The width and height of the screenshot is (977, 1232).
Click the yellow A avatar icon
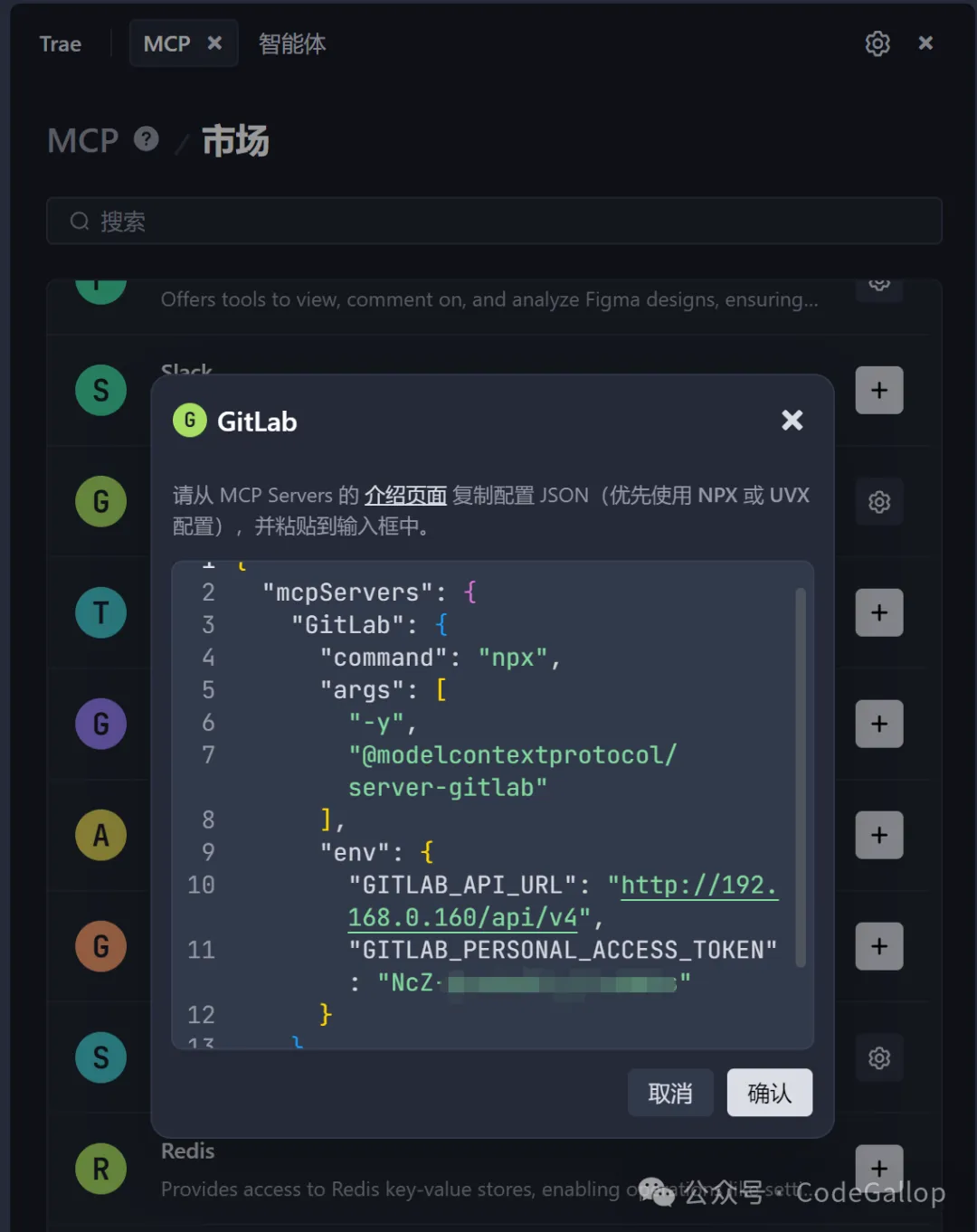tap(100, 835)
